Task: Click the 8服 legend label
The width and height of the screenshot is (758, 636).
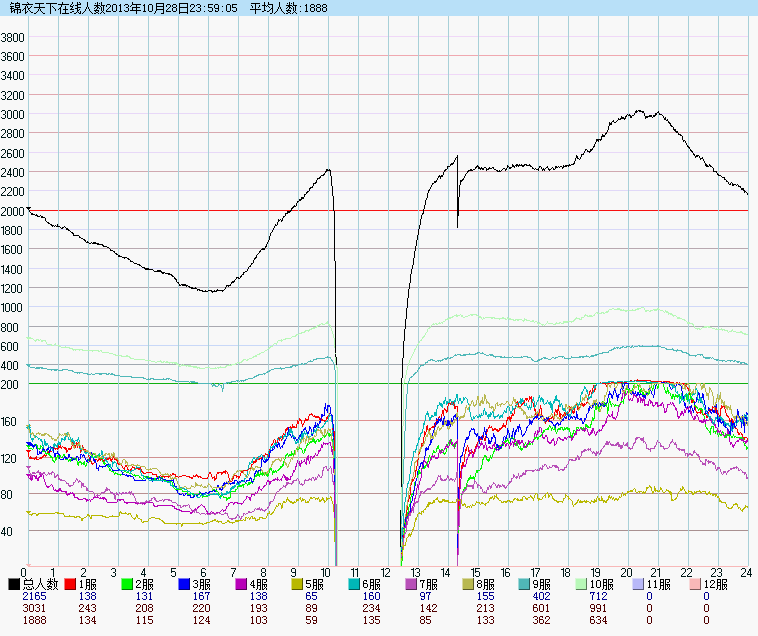Action: (485, 584)
